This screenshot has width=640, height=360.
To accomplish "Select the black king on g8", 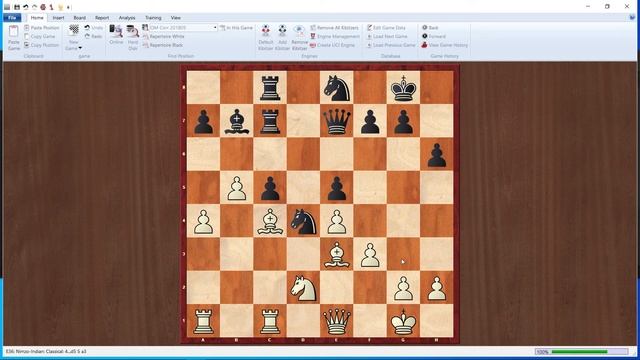I will 403,88.
